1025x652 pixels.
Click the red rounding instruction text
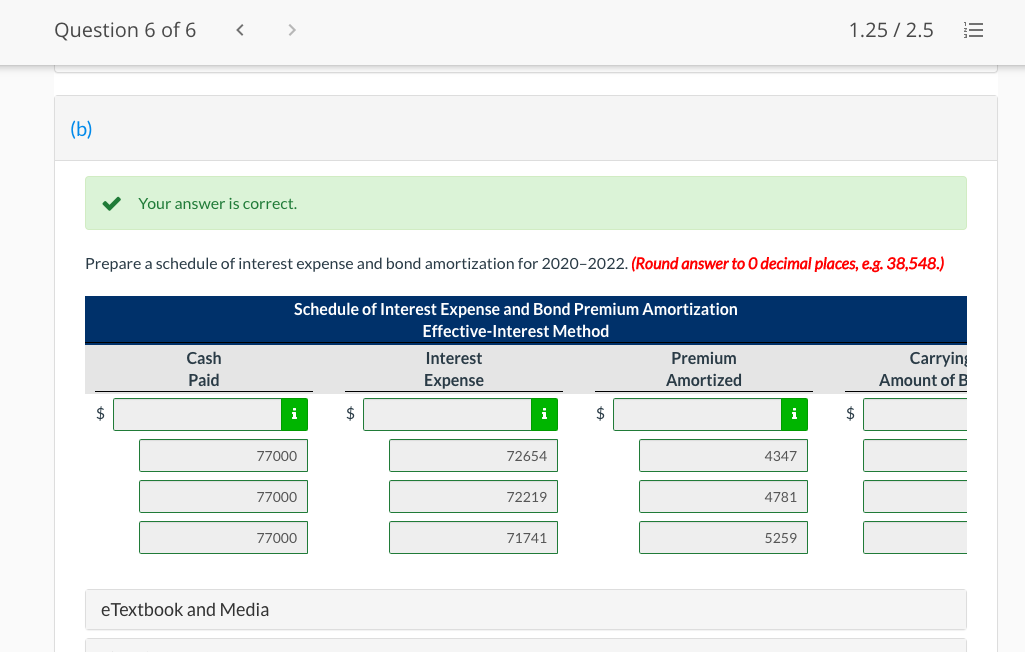coord(788,264)
